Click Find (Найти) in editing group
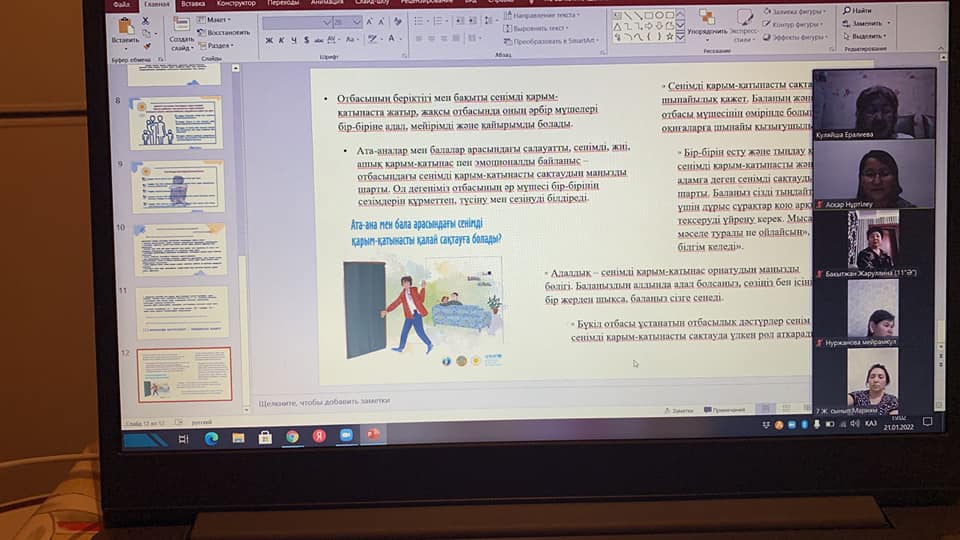The image size is (960, 540). coord(859,10)
